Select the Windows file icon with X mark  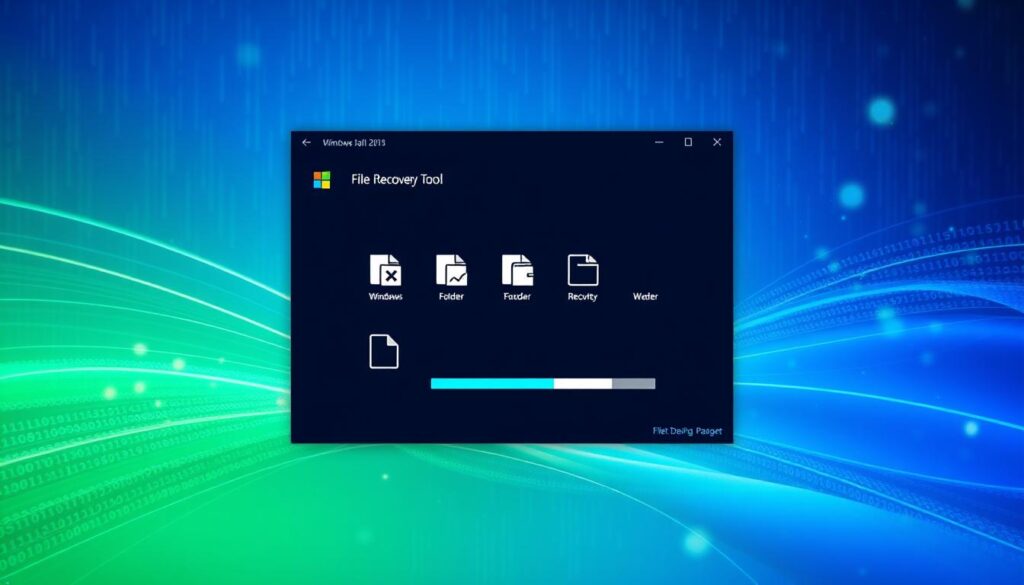(387, 271)
